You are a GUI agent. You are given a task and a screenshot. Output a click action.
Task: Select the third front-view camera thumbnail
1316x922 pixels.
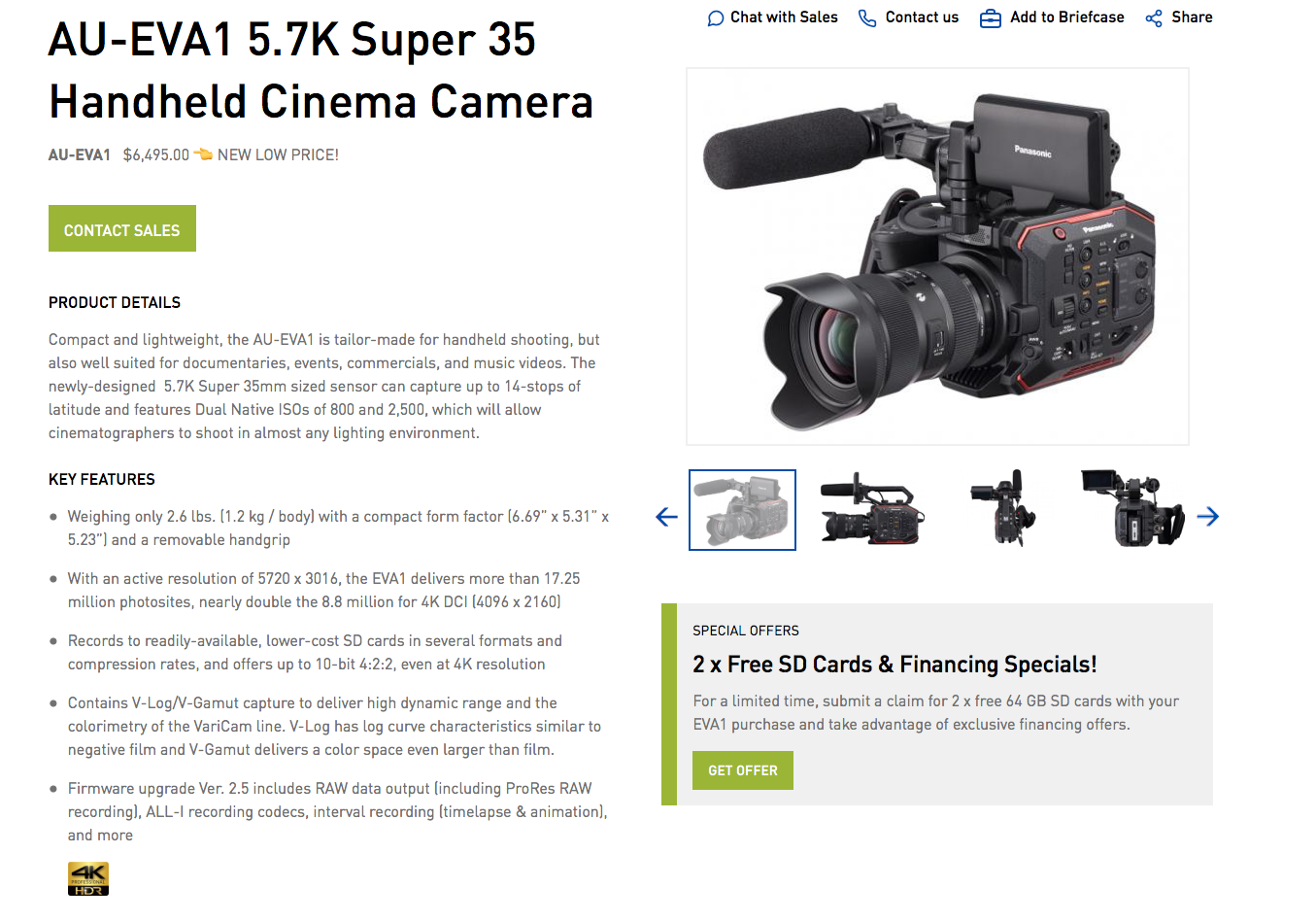[x=1002, y=510]
